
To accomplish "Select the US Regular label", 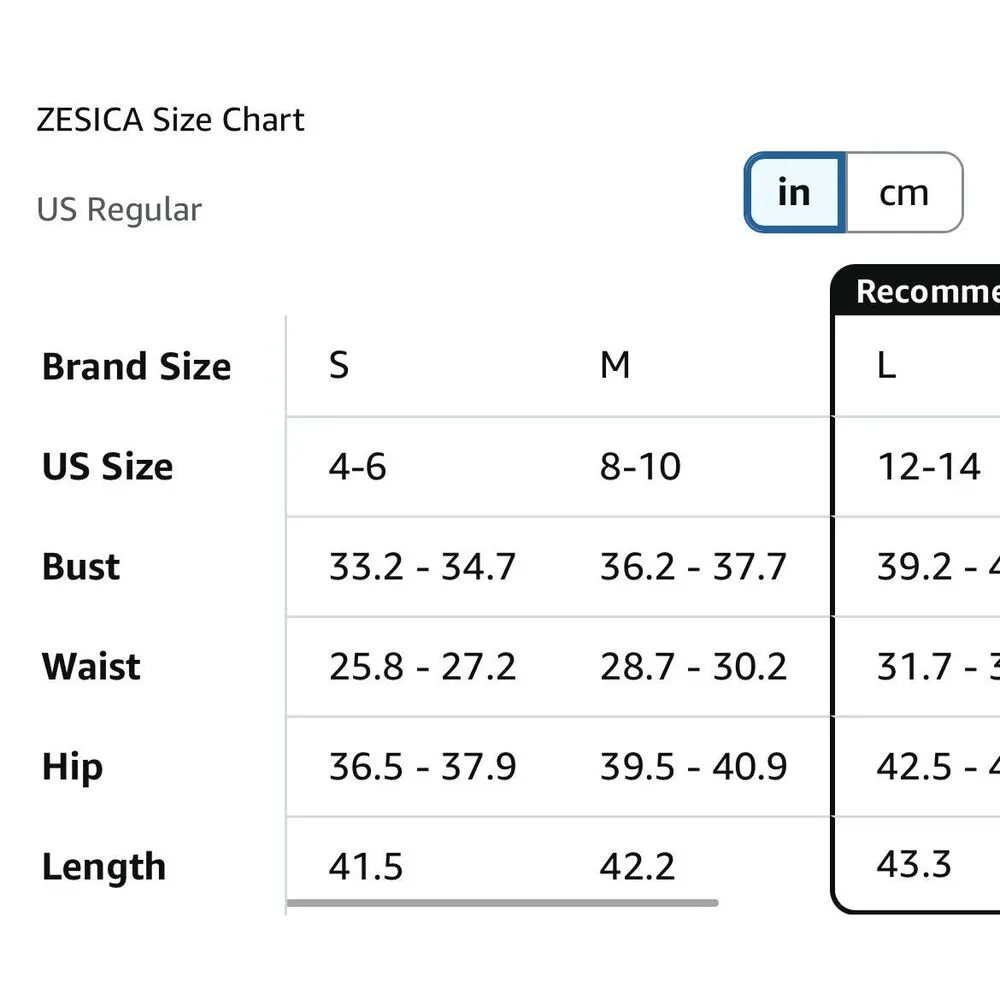I will (x=119, y=209).
